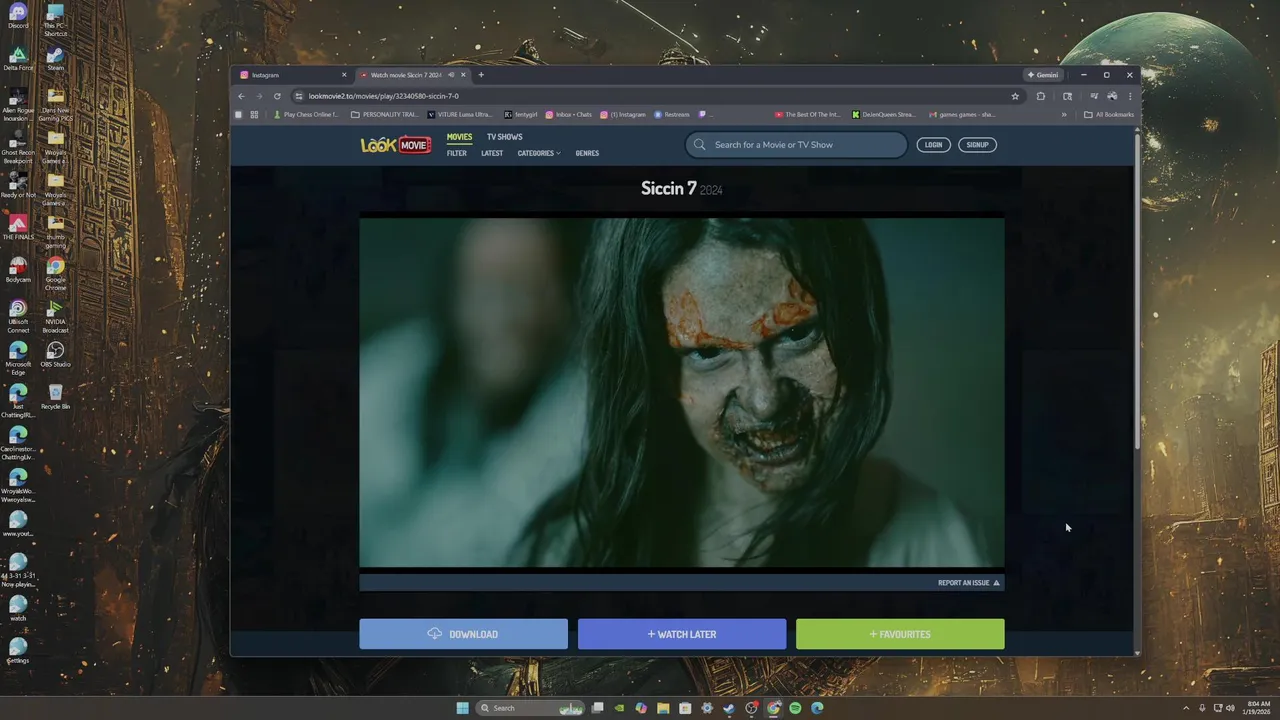Add movie to FAVOURITES
This screenshot has height=720, width=1280.
(x=900, y=634)
